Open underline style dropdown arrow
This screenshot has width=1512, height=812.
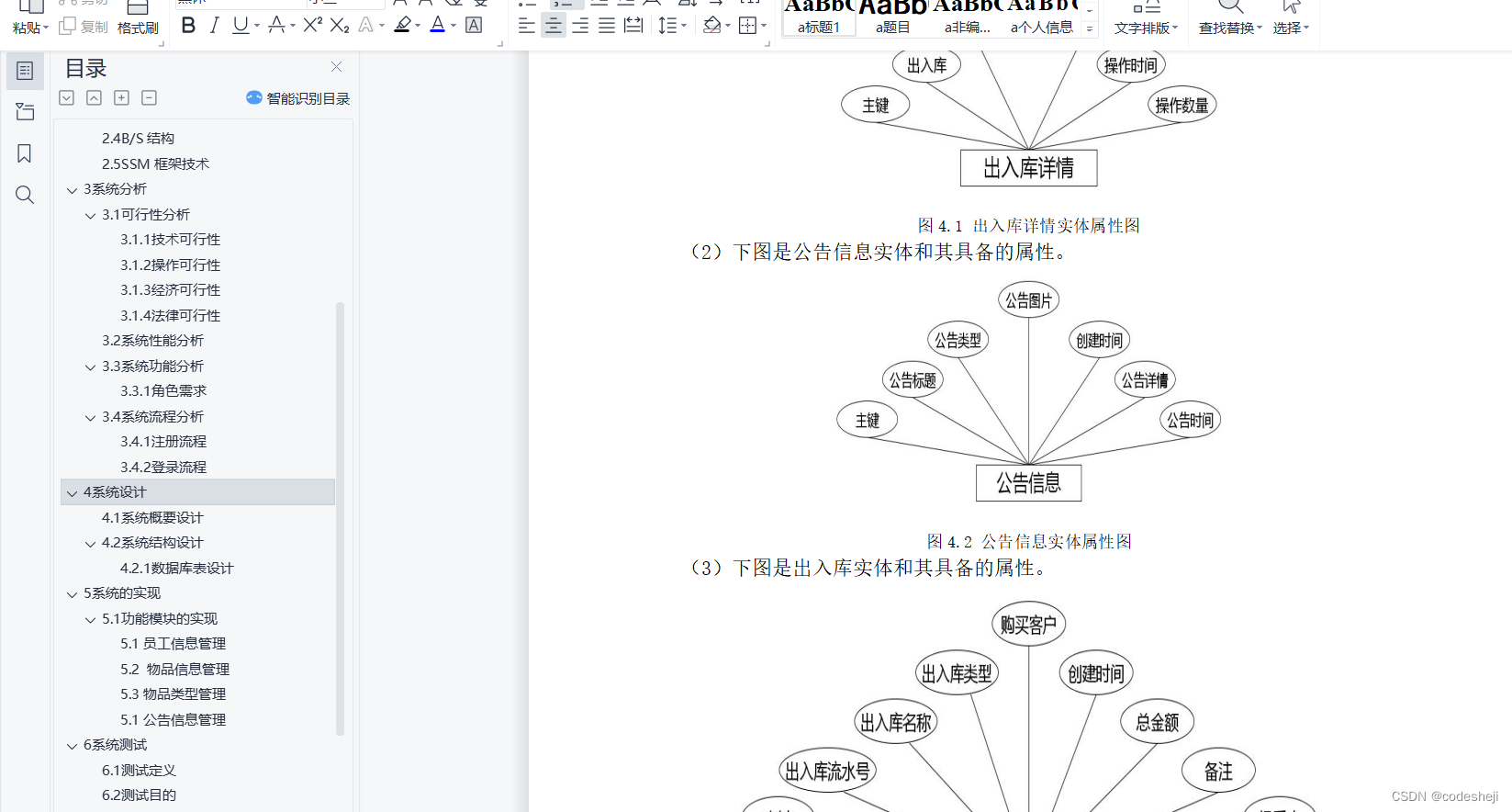(x=257, y=26)
